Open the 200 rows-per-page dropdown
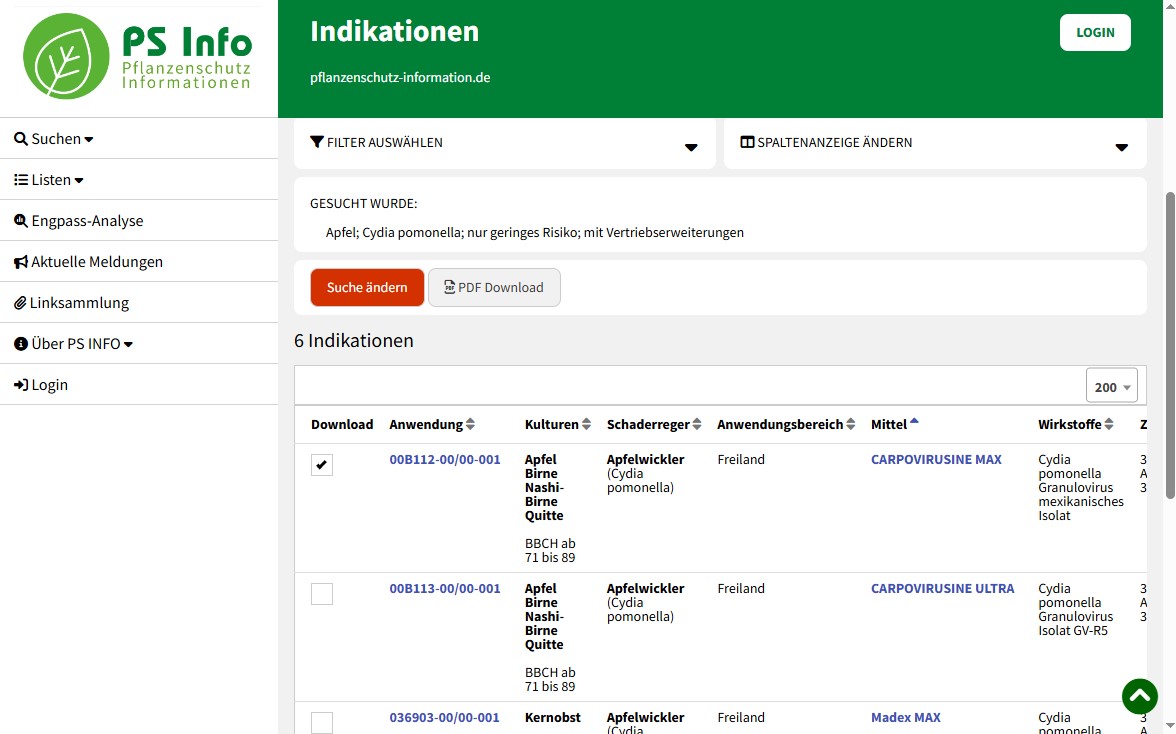This screenshot has height=734, width=1176. tap(1111, 387)
